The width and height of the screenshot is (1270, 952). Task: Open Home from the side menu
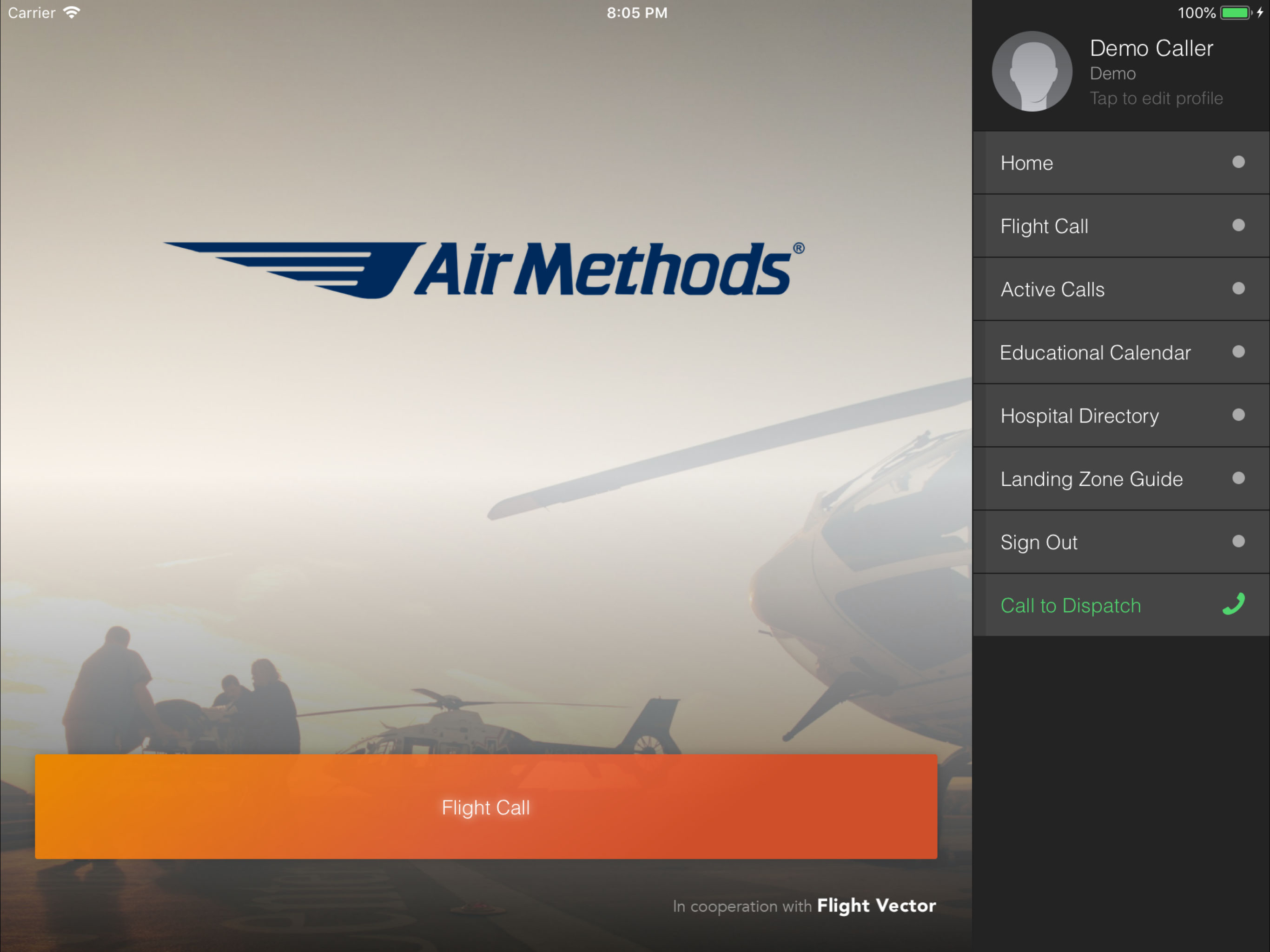click(x=1026, y=163)
